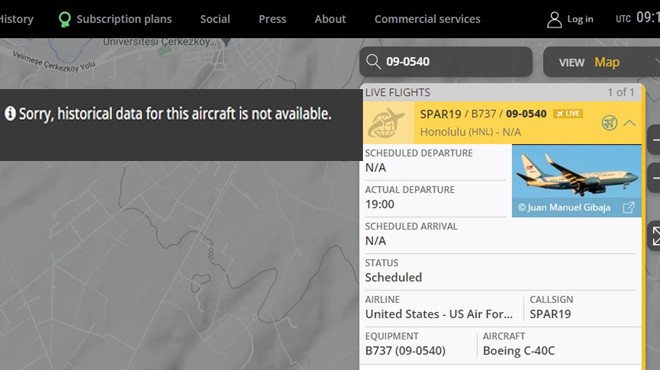Image resolution: width=660 pixels, height=370 pixels.
Task: Collapse the SPAR19 flight details chevron
Action: [x=629, y=123]
